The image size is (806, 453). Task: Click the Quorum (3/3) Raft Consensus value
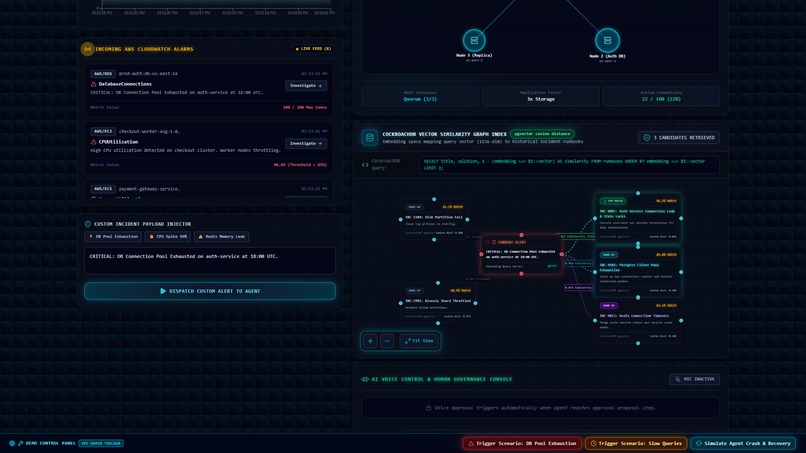[x=420, y=99]
